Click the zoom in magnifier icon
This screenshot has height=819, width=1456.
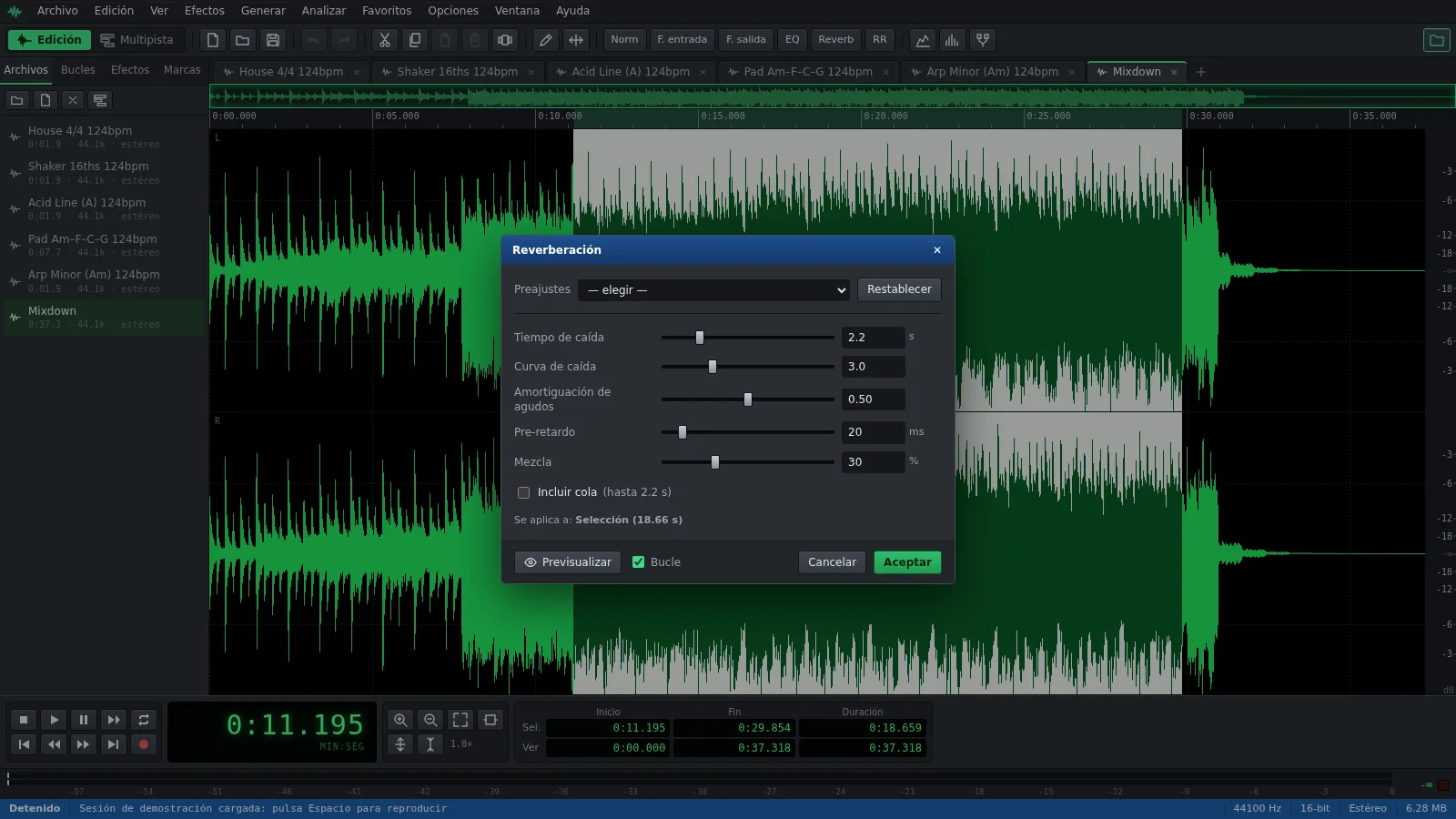pos(400,720)
